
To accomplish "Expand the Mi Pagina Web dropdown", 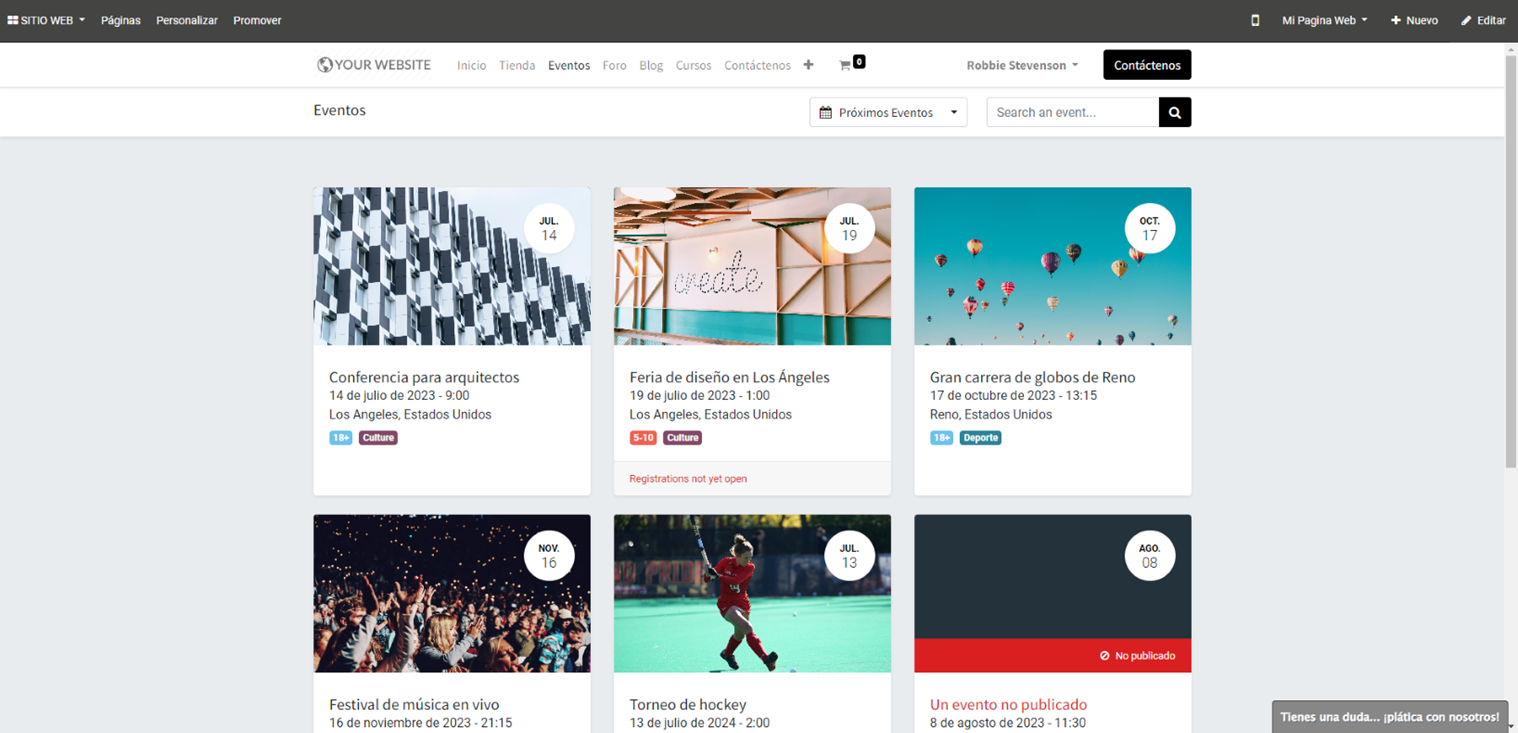I will (1323, 20).
